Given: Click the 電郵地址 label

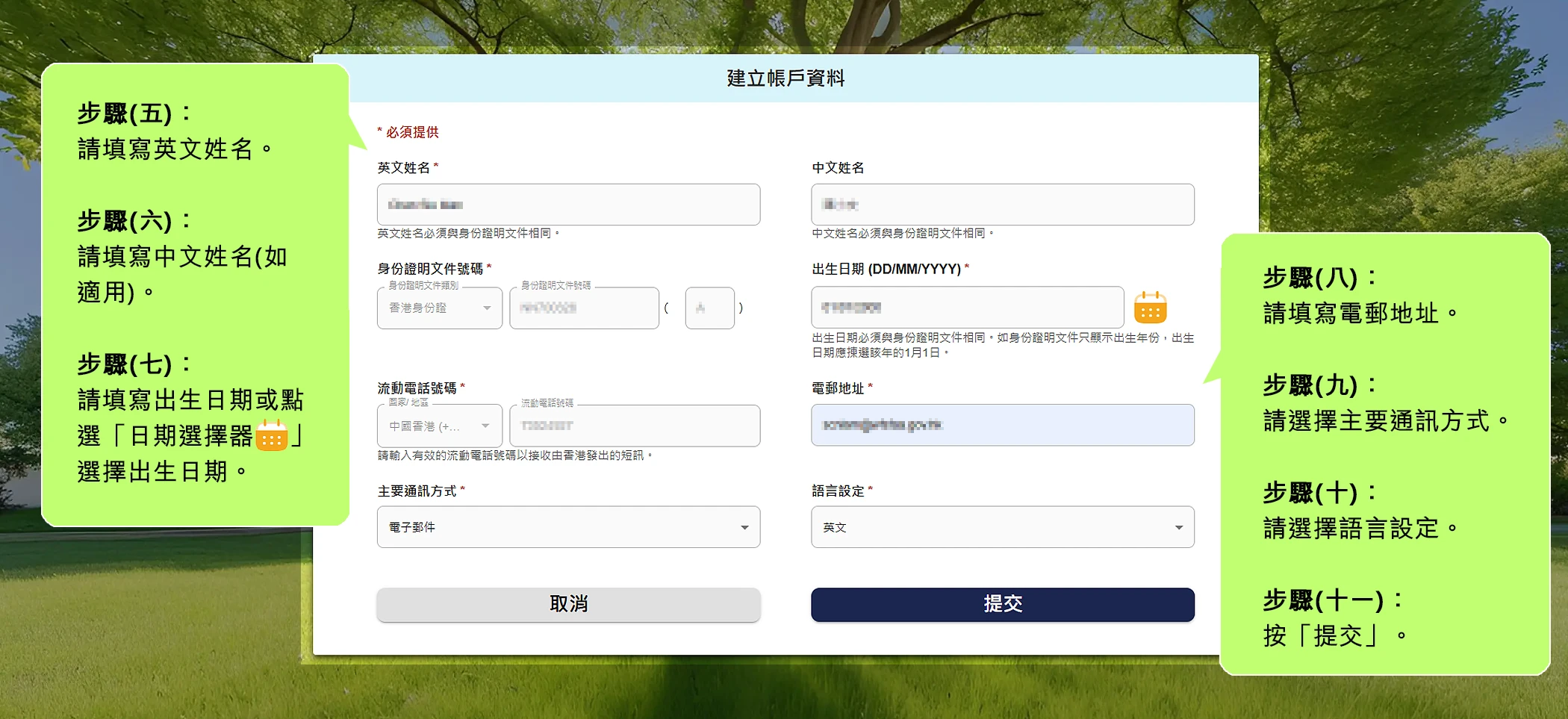Looking at the screenshot, I should click(x=841, y=388).
